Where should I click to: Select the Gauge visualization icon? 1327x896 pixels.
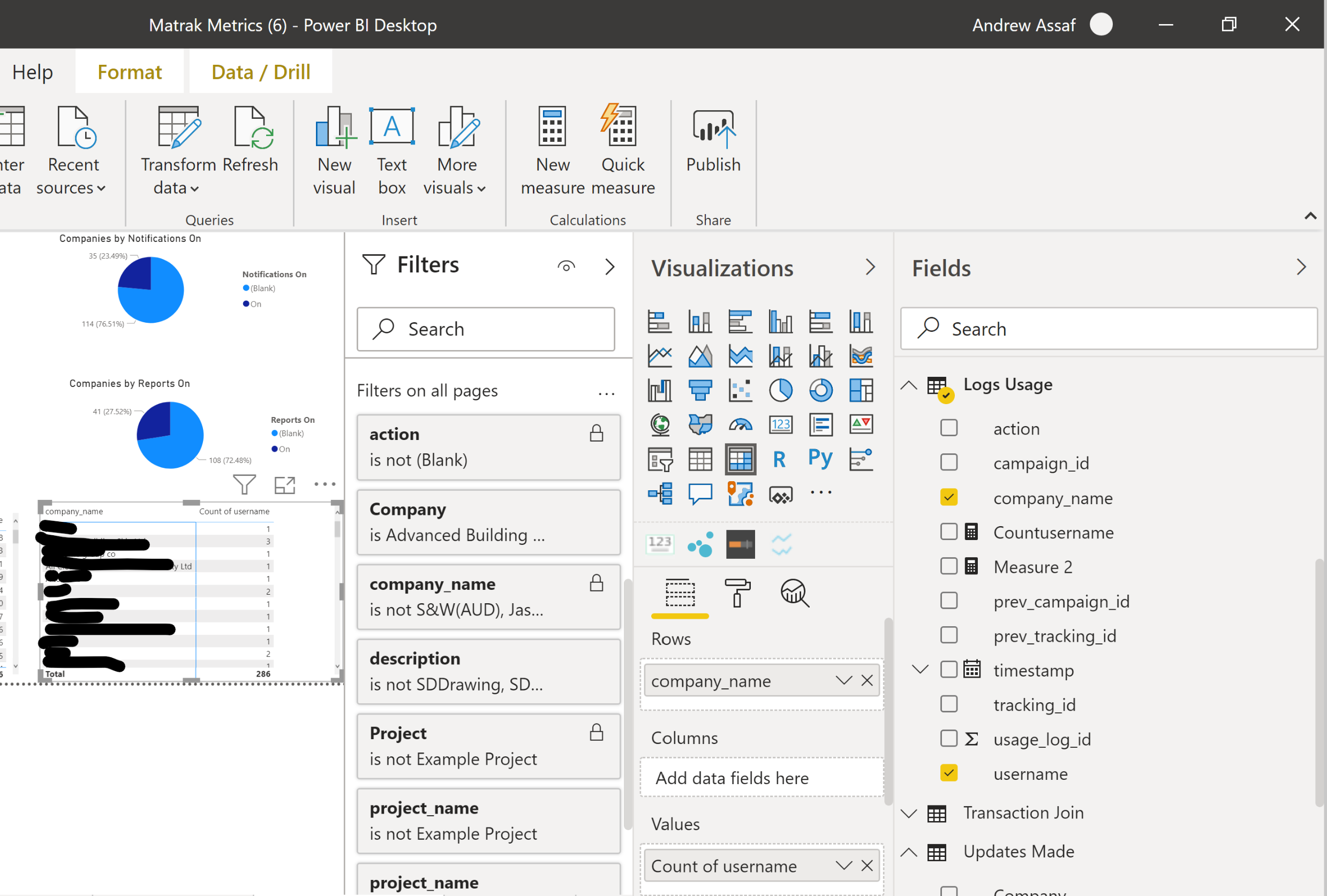coord(740,424)
